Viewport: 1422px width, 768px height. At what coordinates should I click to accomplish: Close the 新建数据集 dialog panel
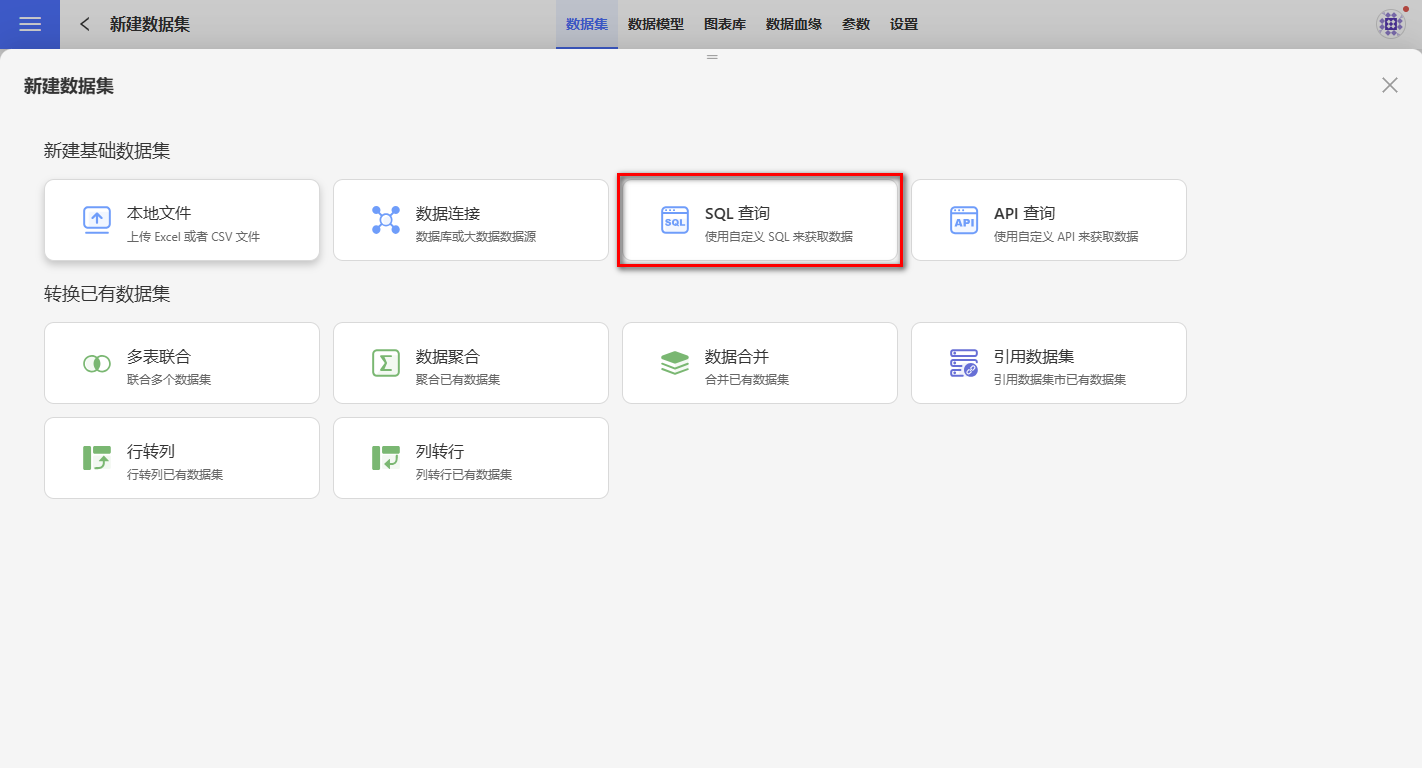[1390, 85]
